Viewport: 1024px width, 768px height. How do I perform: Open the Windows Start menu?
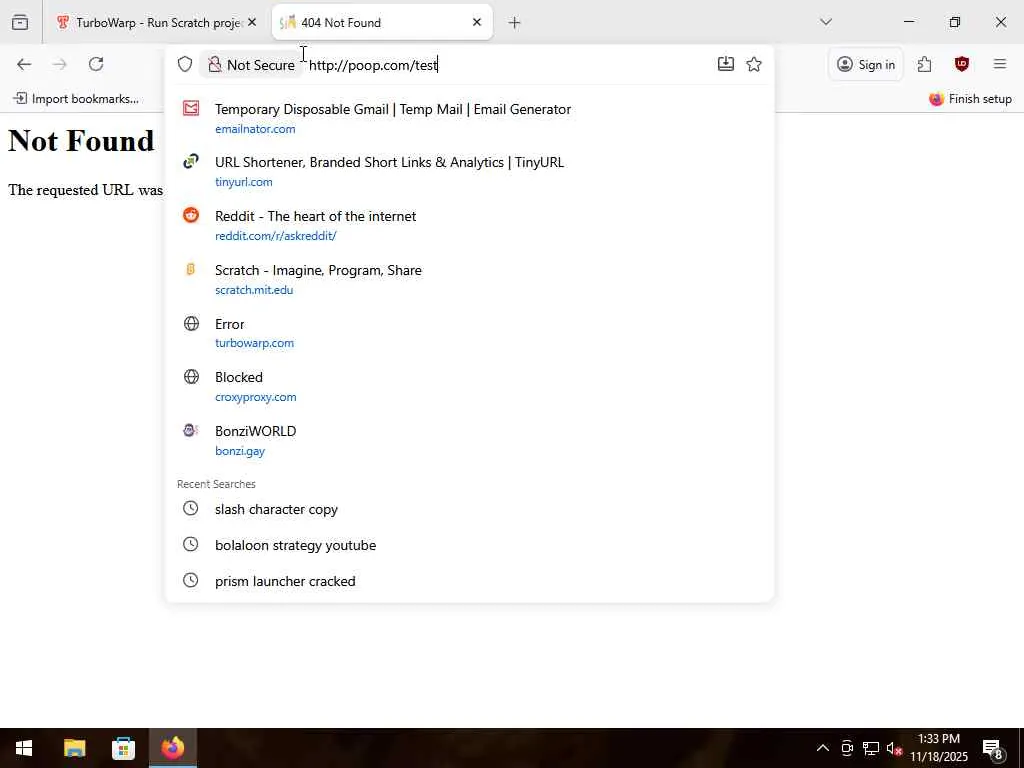[x=24, y=748]
